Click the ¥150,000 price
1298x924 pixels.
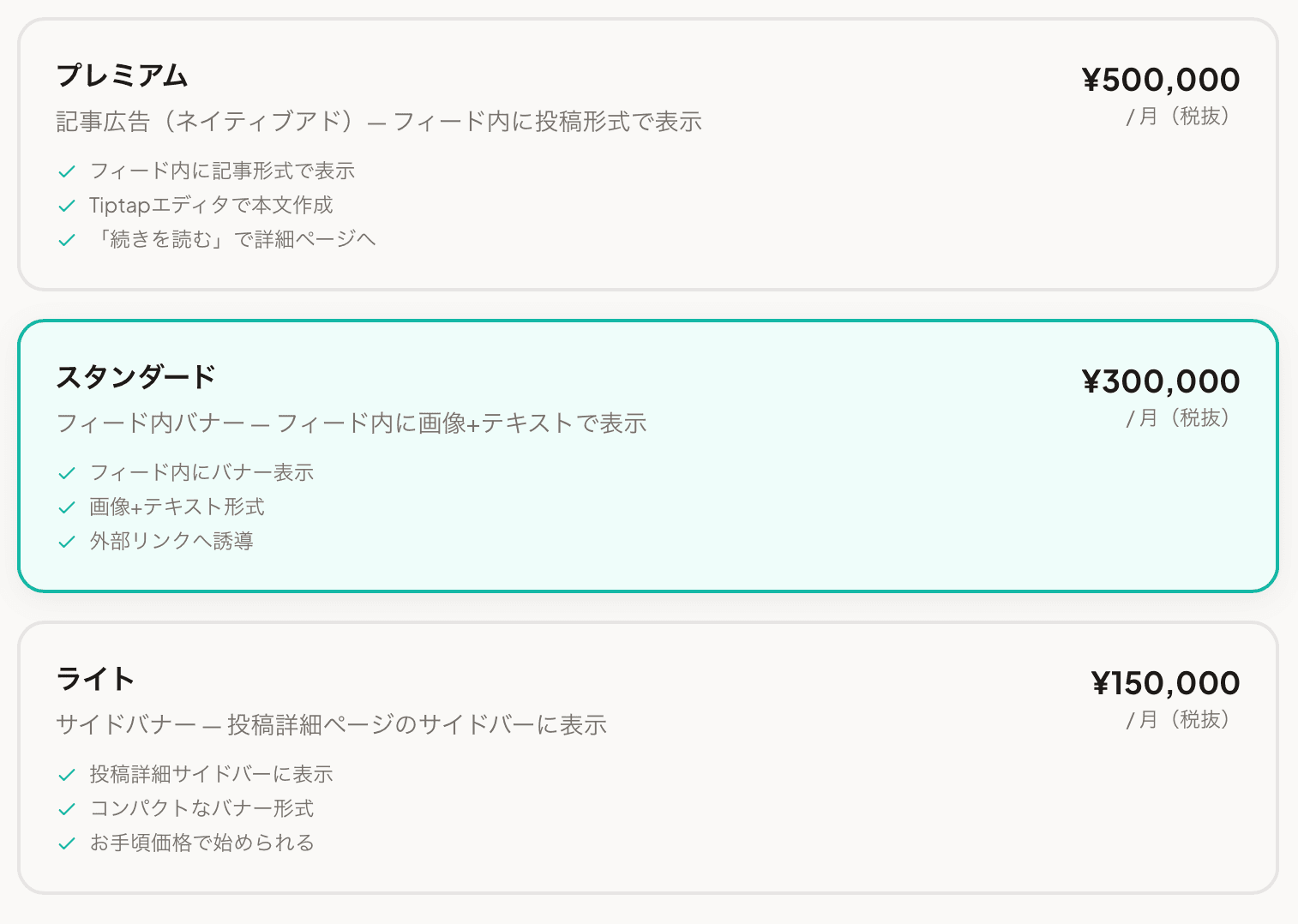click(x=1165, y=683)
